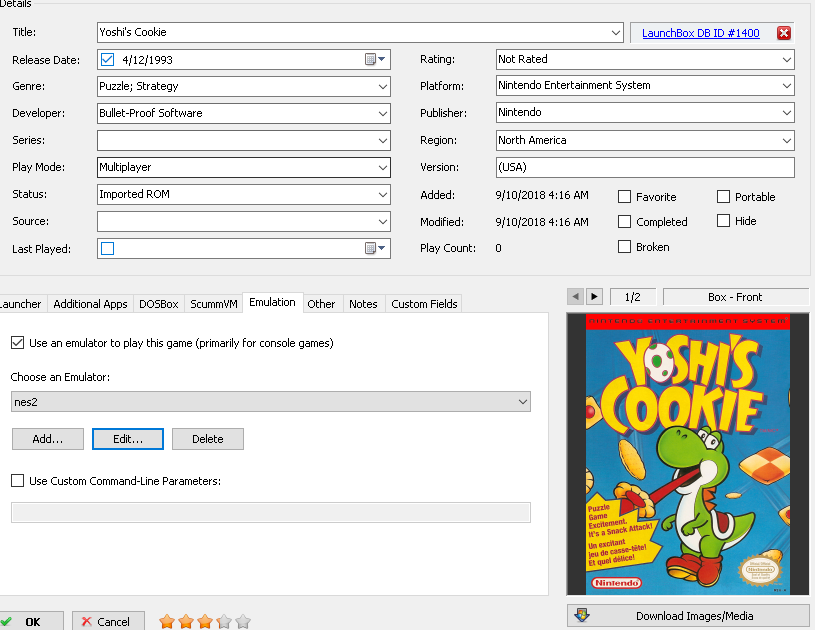Mark the game as Completed
This screenshot has height=630, width=815.
point(624,221)
